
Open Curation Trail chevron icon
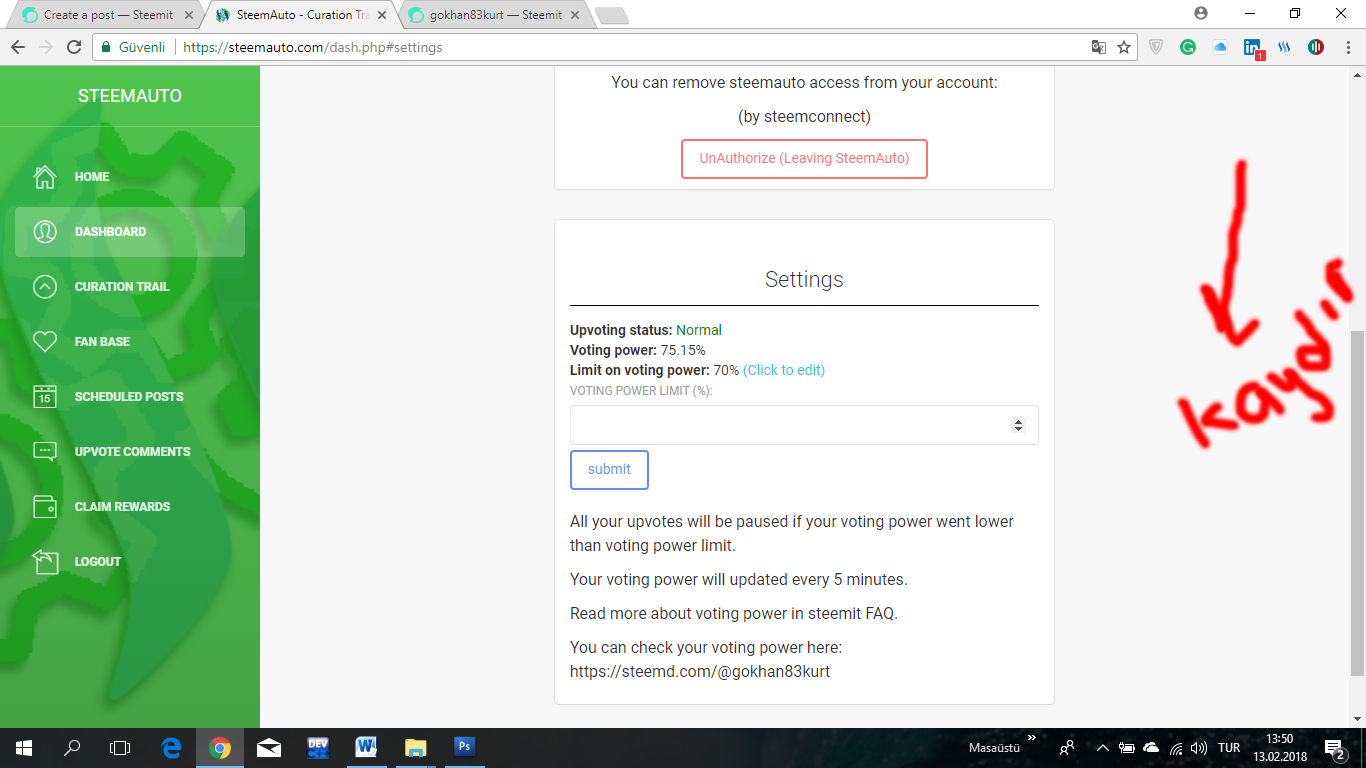click(45, 287)
